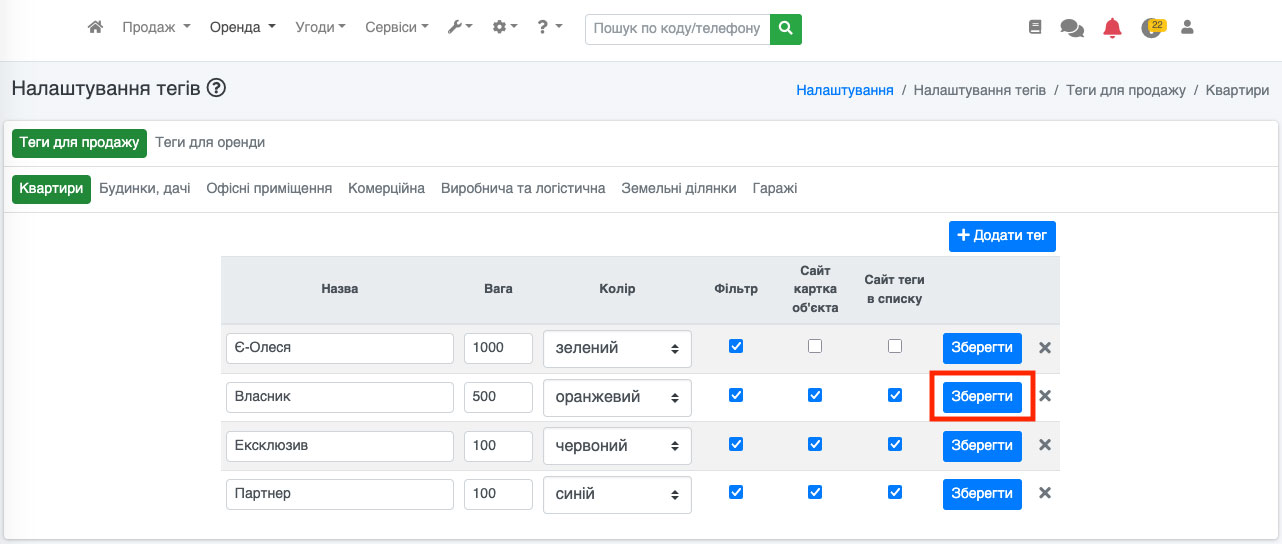Open the chat messages icon

click(1072, 29)
